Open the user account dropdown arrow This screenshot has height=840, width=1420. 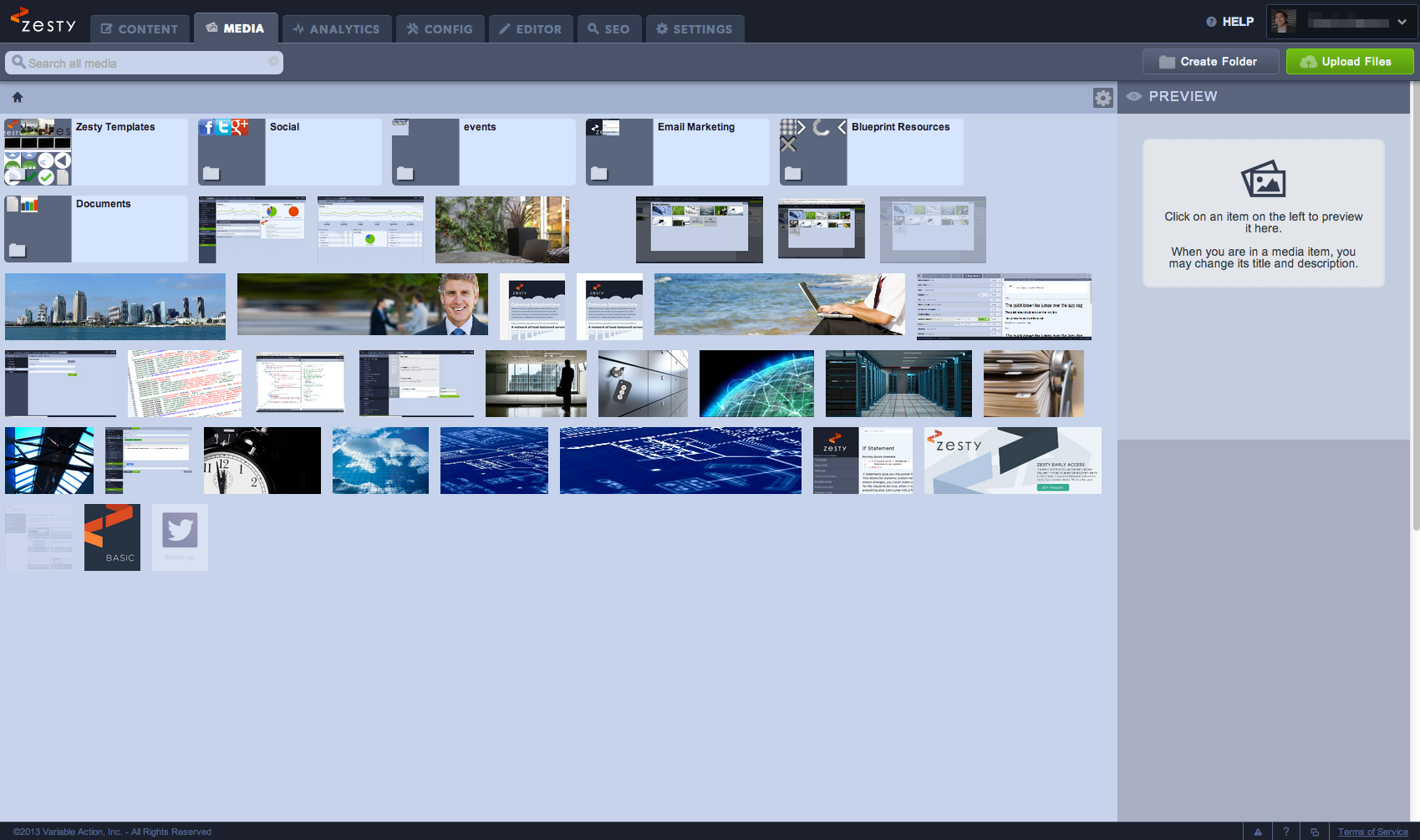1402,23
